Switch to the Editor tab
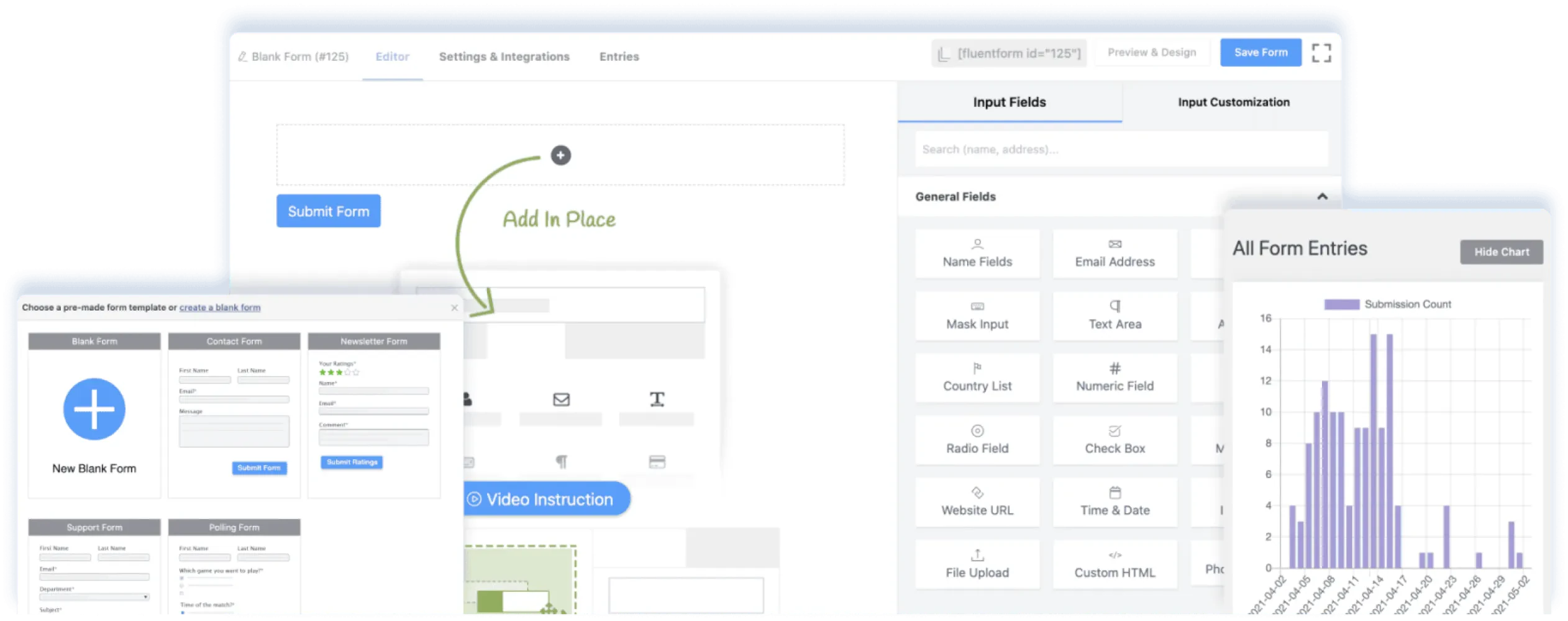This screenshot has height=621, width=1568. click(392, 57)
